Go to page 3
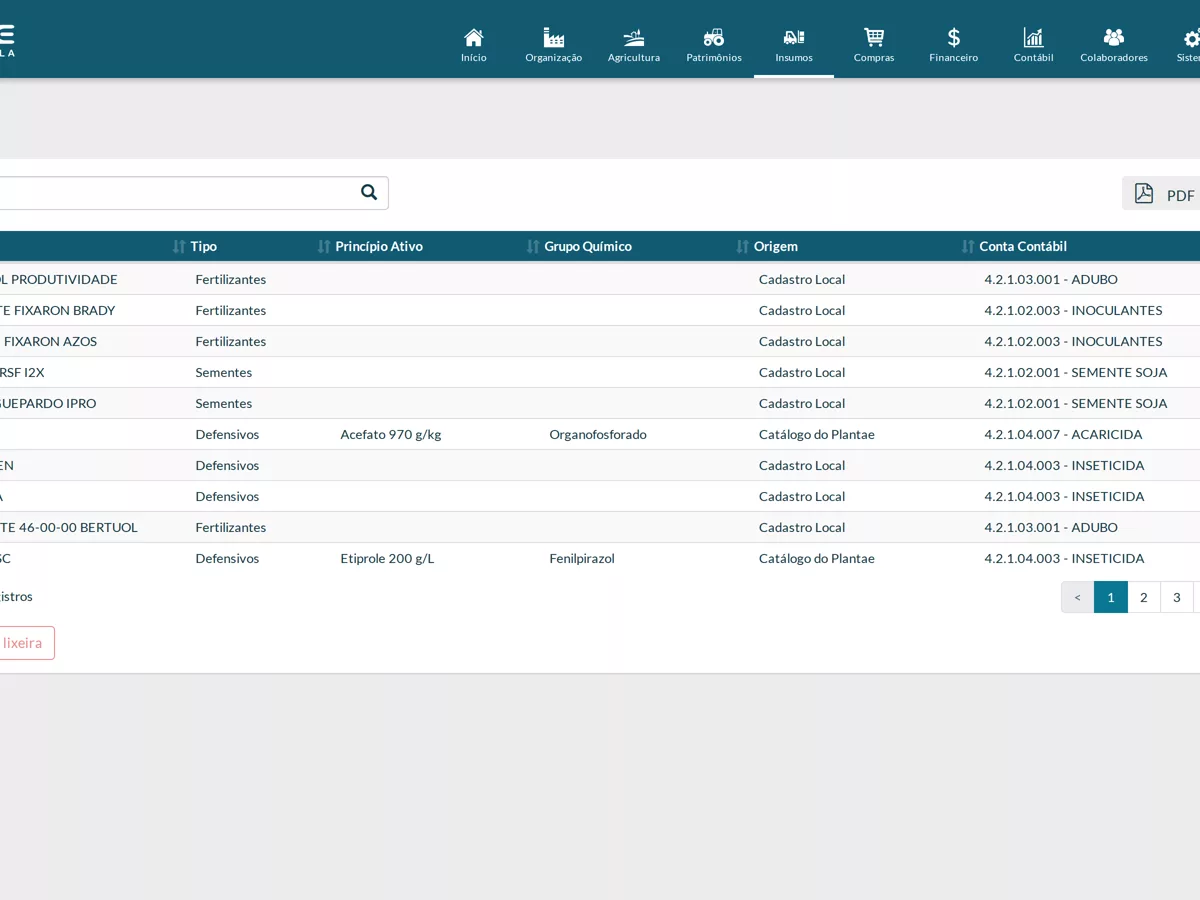 coord(1177,597)
